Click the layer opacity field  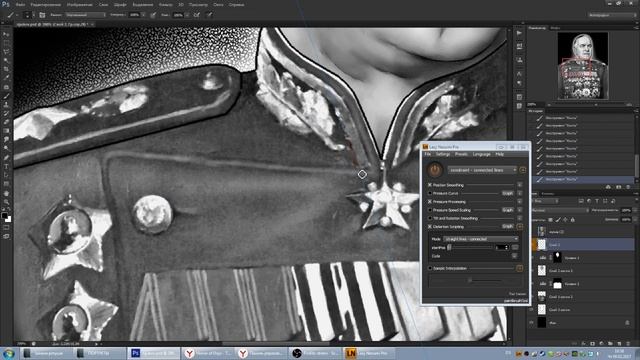pyautogui.click(x=626, y=210)
